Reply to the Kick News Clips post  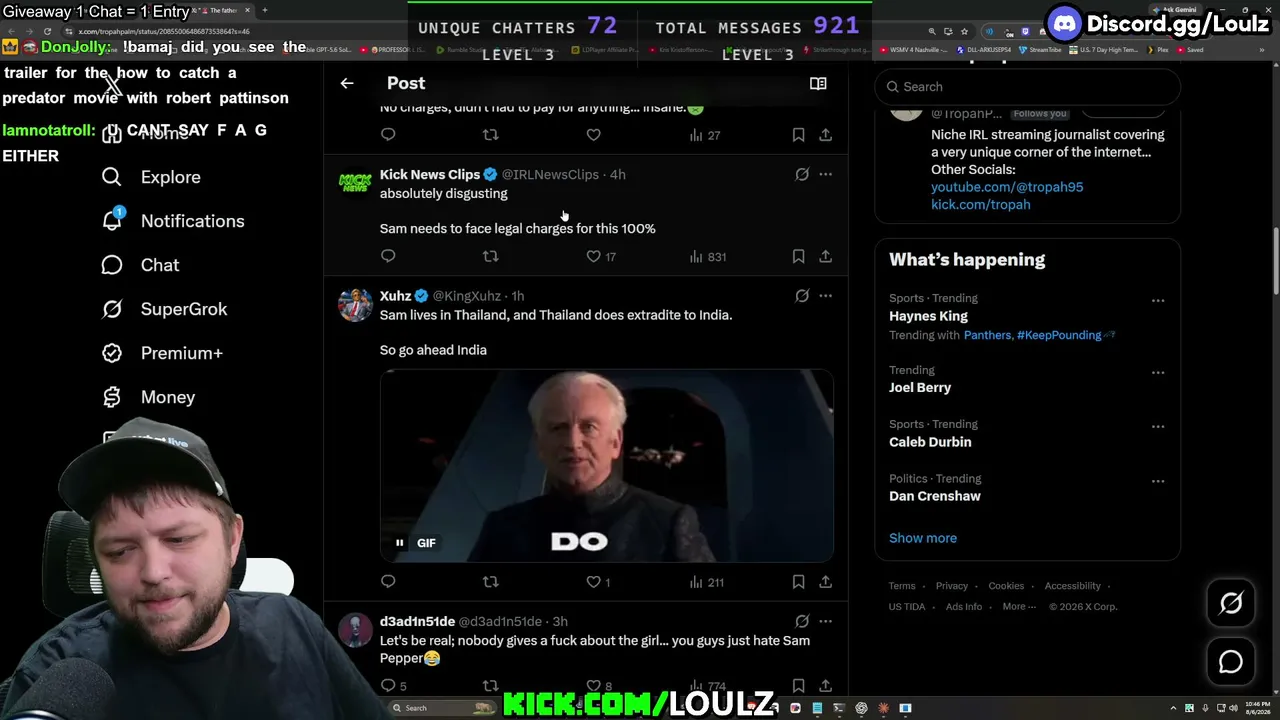(388, 256)
